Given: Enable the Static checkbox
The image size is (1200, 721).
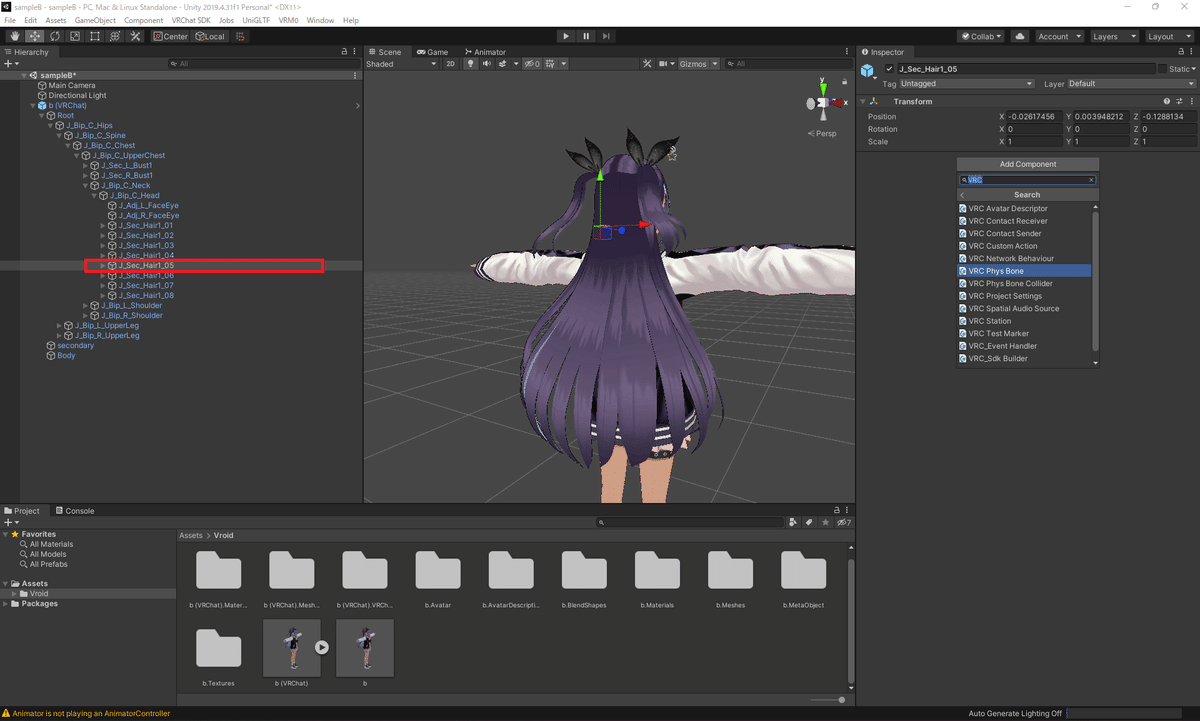Looking at the screenshot, I should (x=1162, y=69).
